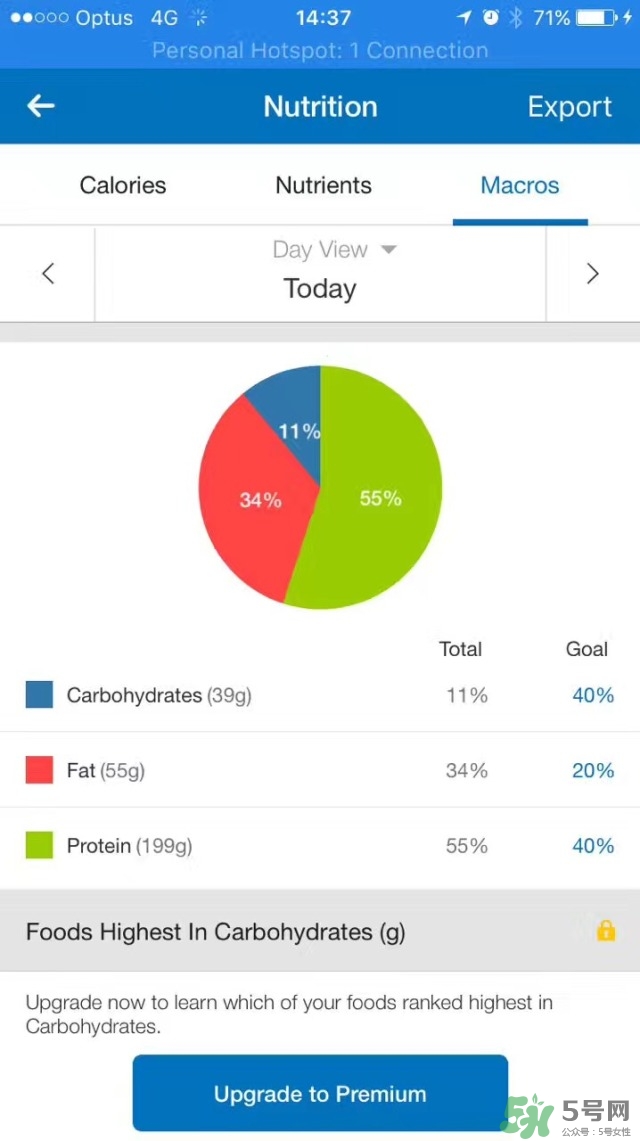The height and width of the screenshot is (1141, 640).
Task: Tap the green Protein color swatch
Action: (x=39, y=846)
